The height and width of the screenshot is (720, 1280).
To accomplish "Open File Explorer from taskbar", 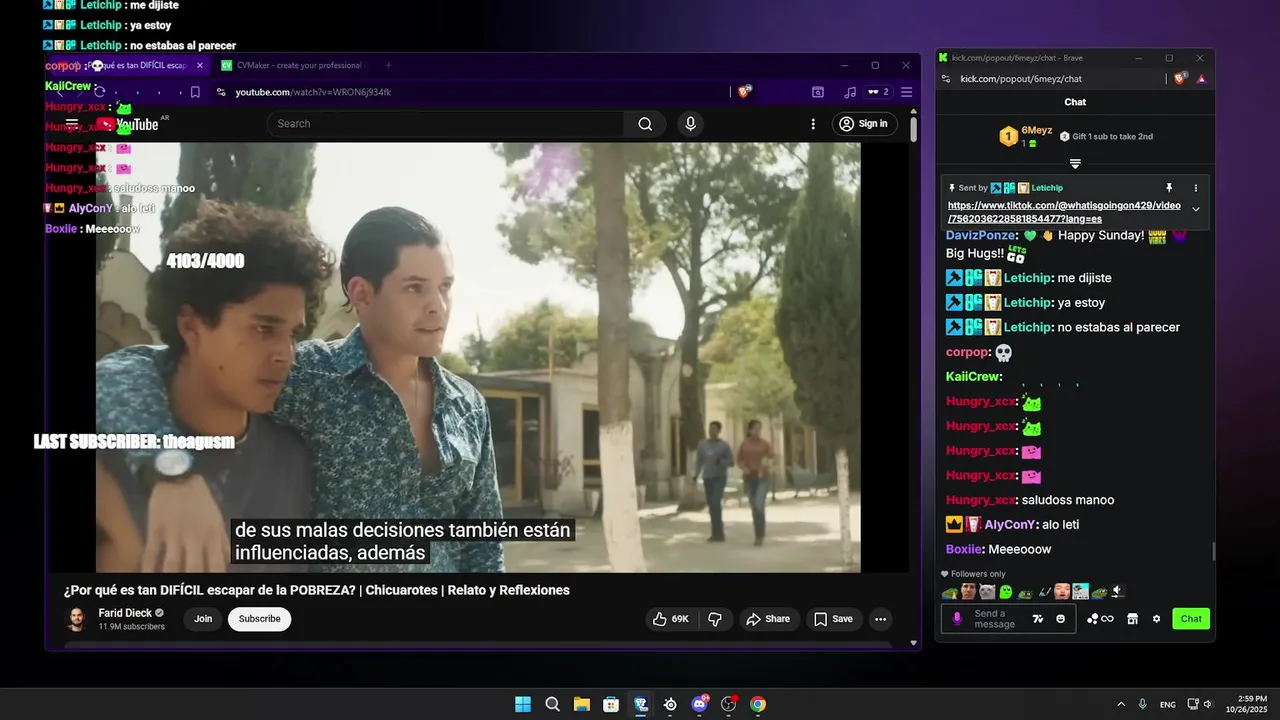I will (x=581, y=704).
